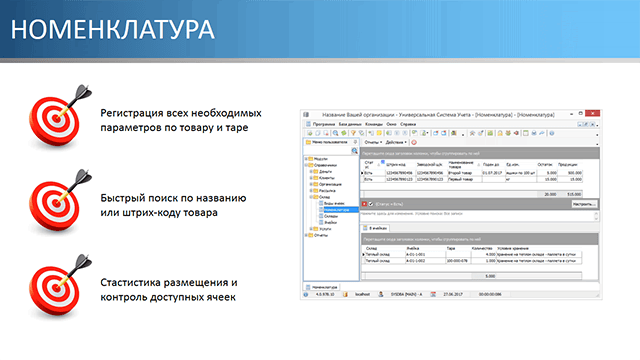The image size is (640, 360).
Task: Click the blue info circle in the toolbar
Action: click(x=552, y=133)
